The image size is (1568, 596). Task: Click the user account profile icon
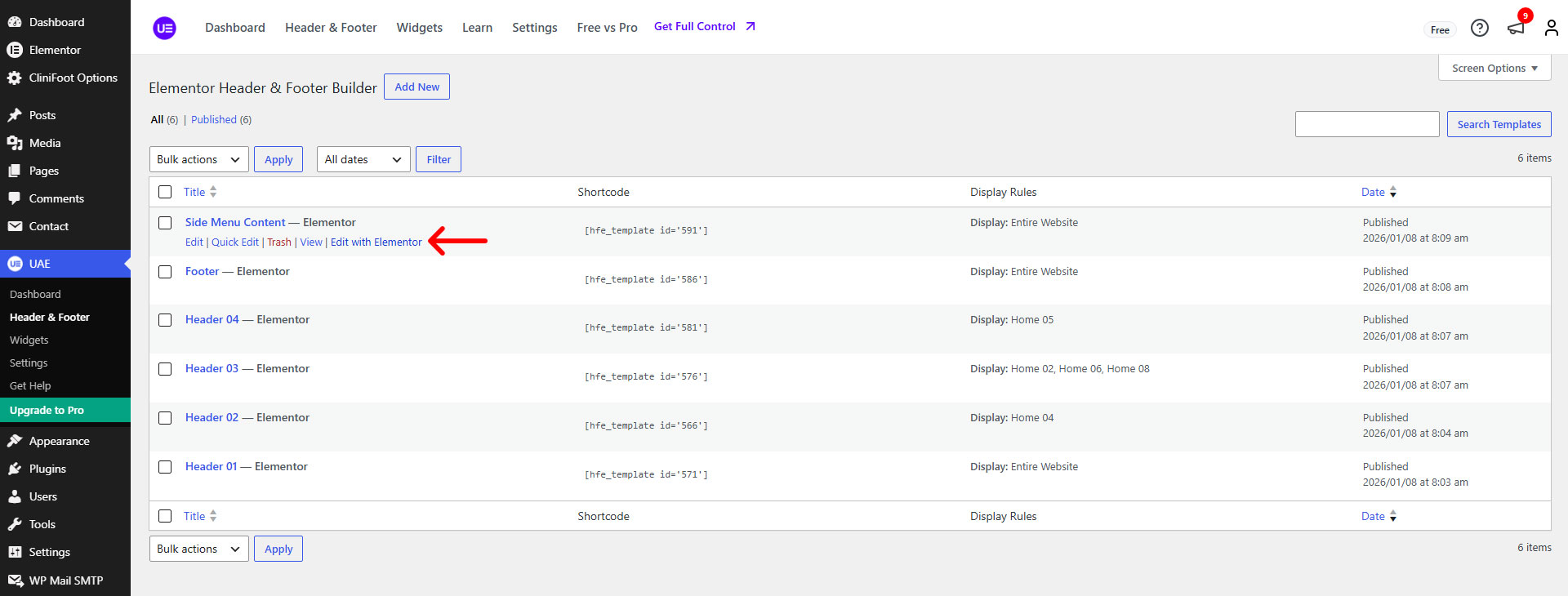click(x=1551, y=28)
